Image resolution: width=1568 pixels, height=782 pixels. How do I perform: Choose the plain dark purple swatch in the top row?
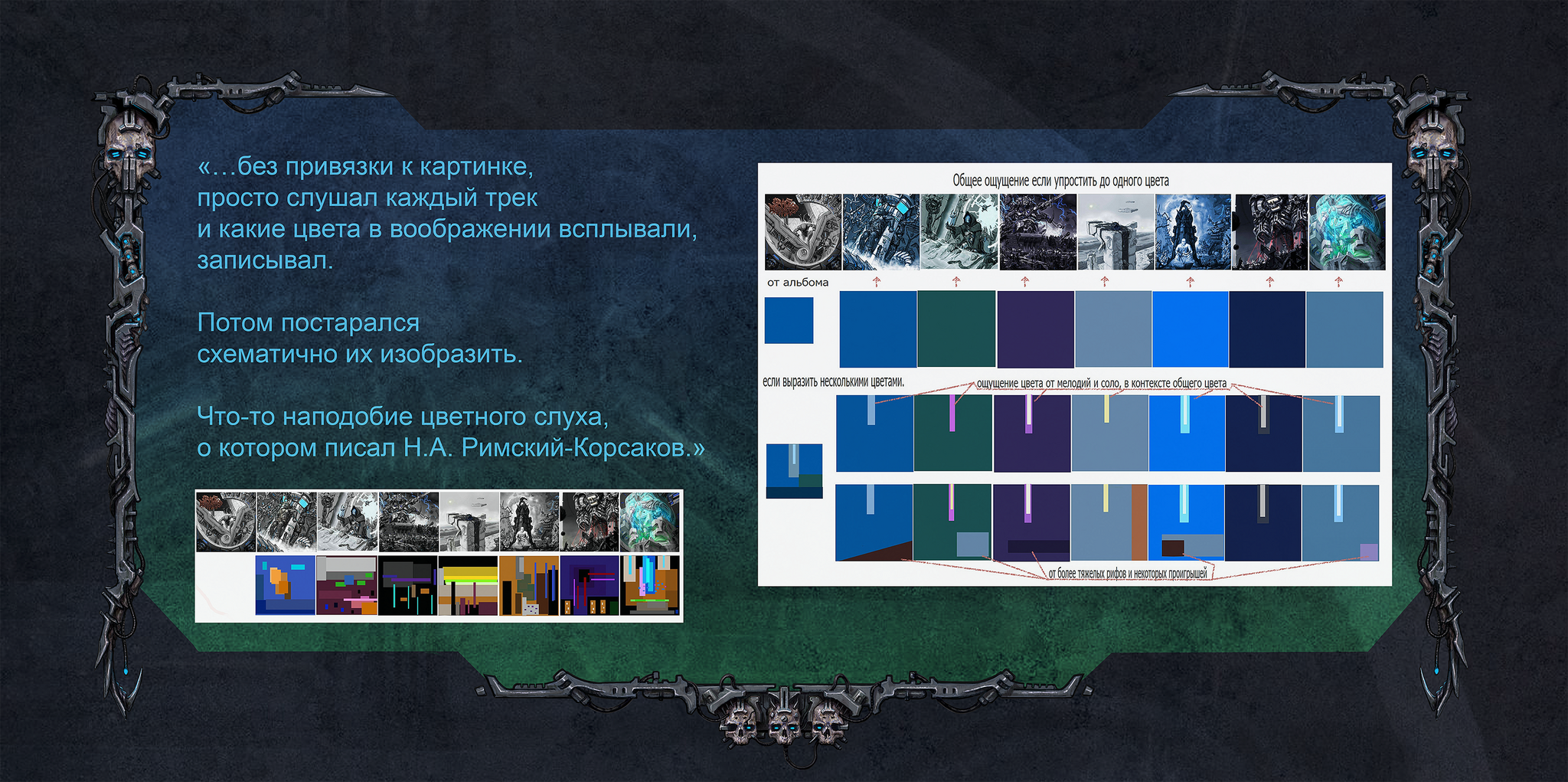1036,329
